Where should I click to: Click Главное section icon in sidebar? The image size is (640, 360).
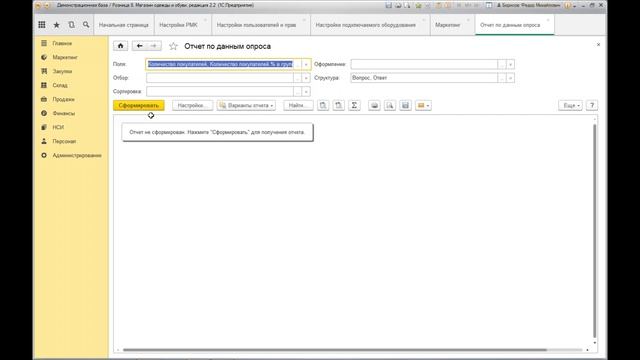click(x=44, y=43)
